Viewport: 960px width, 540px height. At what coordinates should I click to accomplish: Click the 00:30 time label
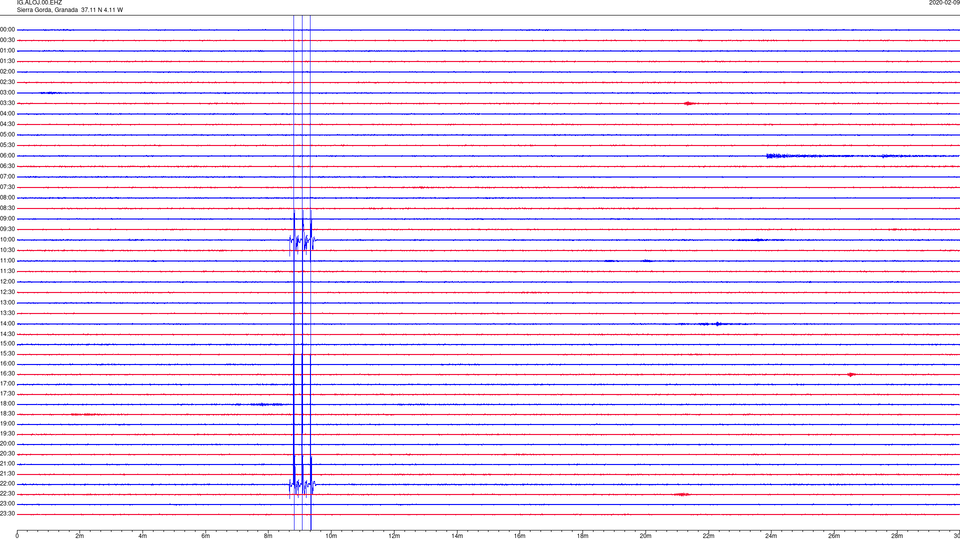[7, 40]
